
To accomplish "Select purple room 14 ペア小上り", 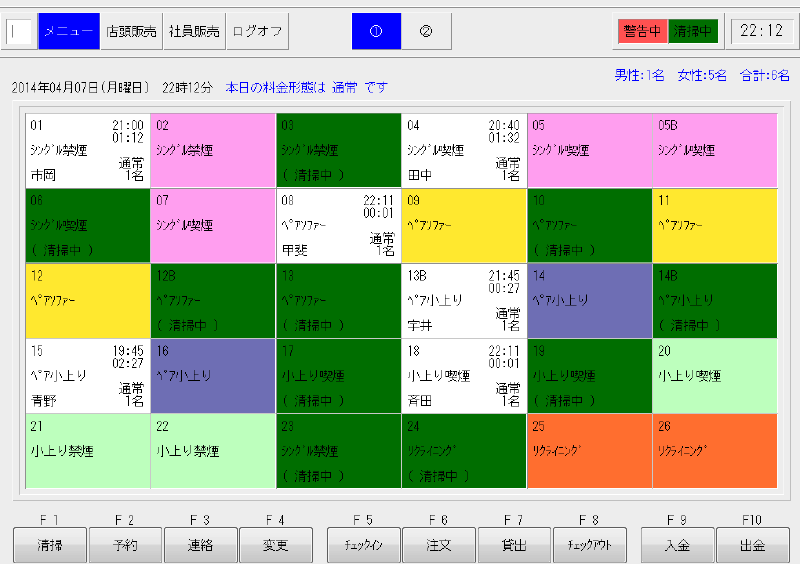I will [x=590, y=301].
